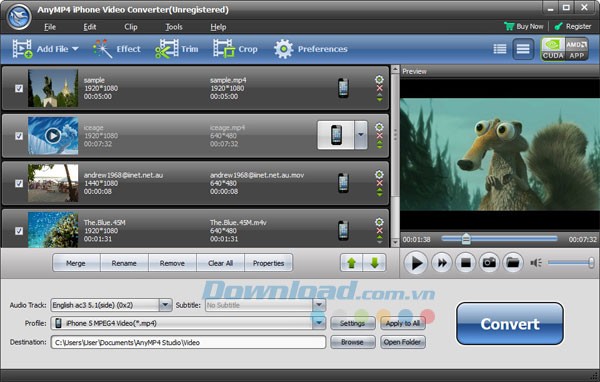Expand iceage device profile dropdown arrow

360,135
